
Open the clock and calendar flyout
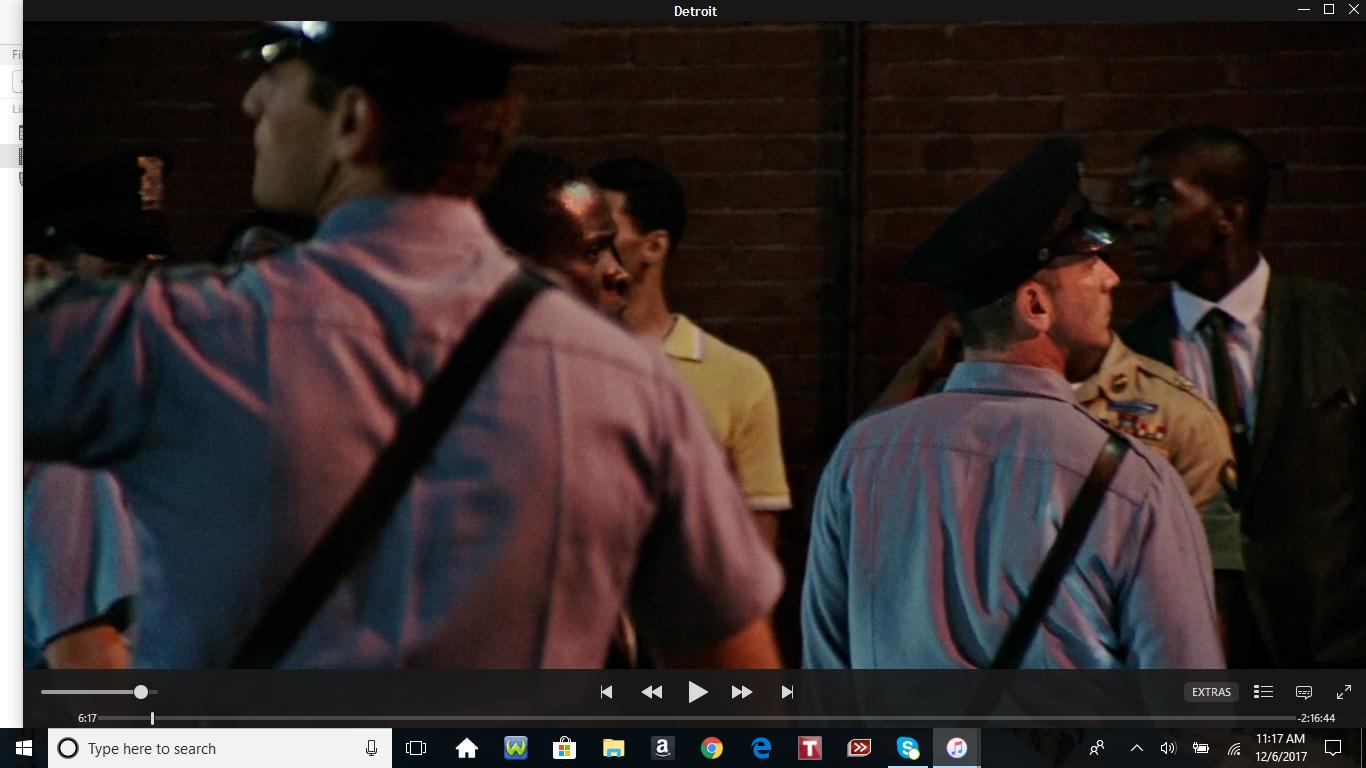coord(1280,748)
